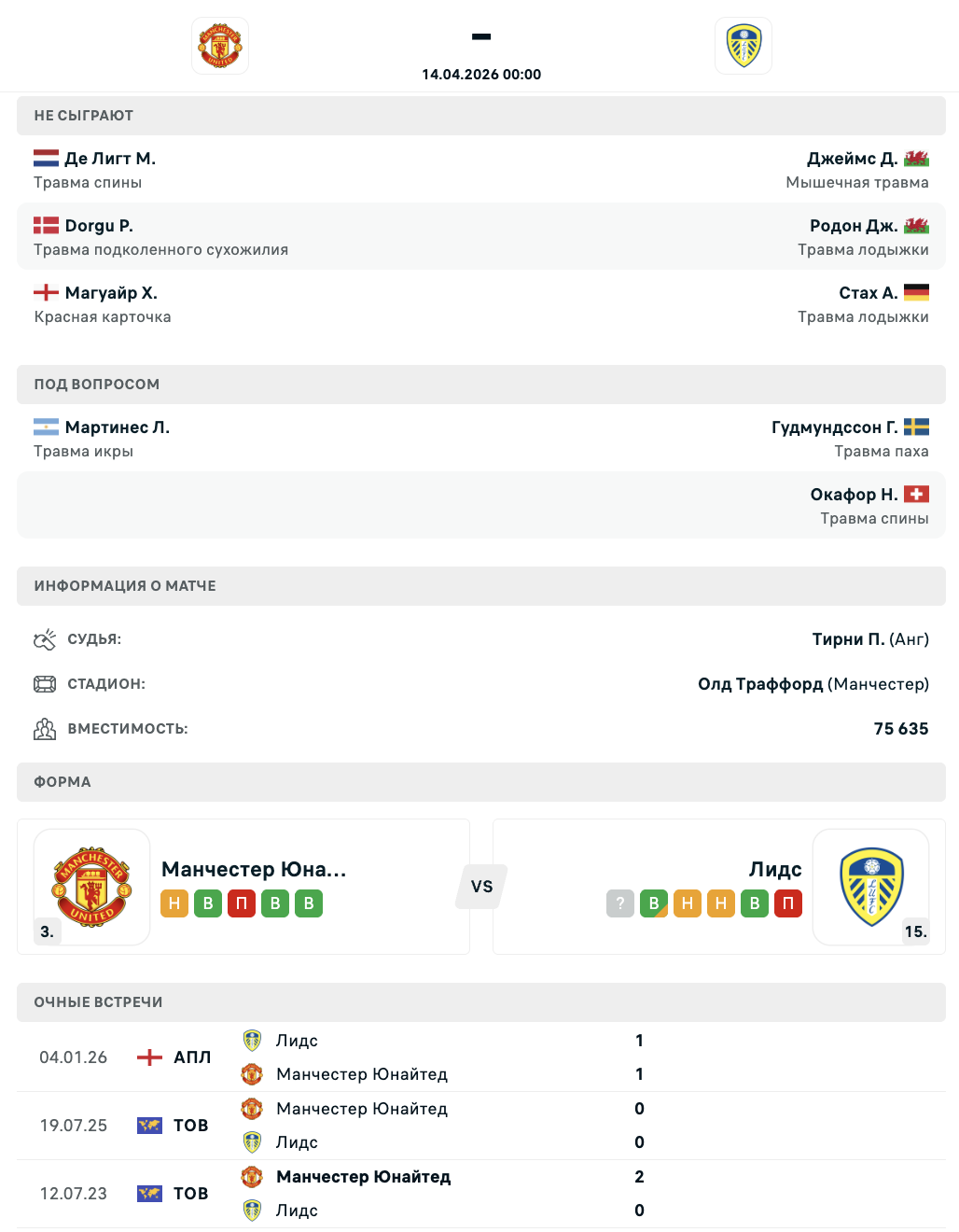This screenshot has width=959, height=1232.
Task: Click the stadium icon
Action: tap(45, 684)
